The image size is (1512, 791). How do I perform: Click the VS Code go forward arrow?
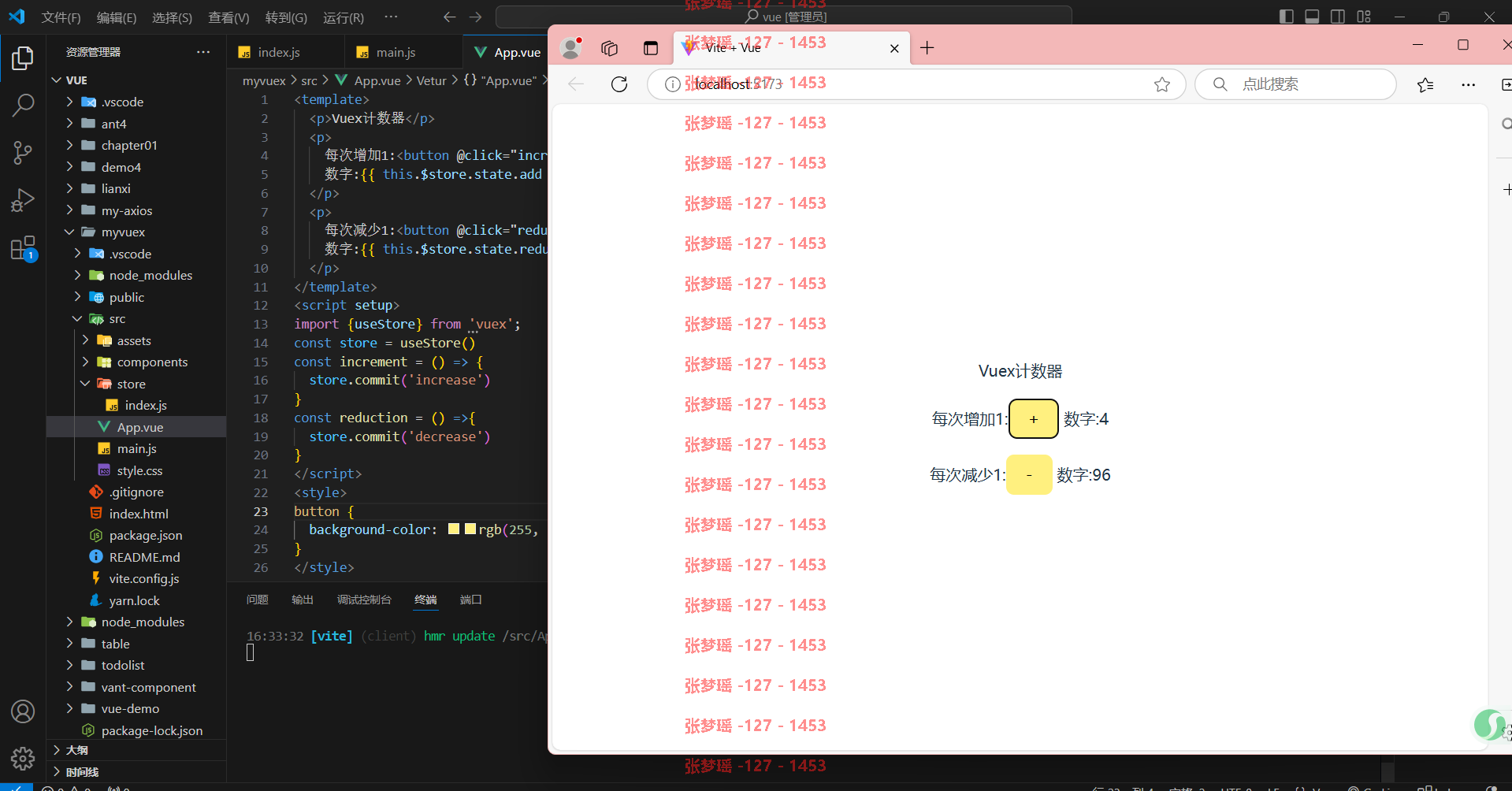click(x=475, y=17)
